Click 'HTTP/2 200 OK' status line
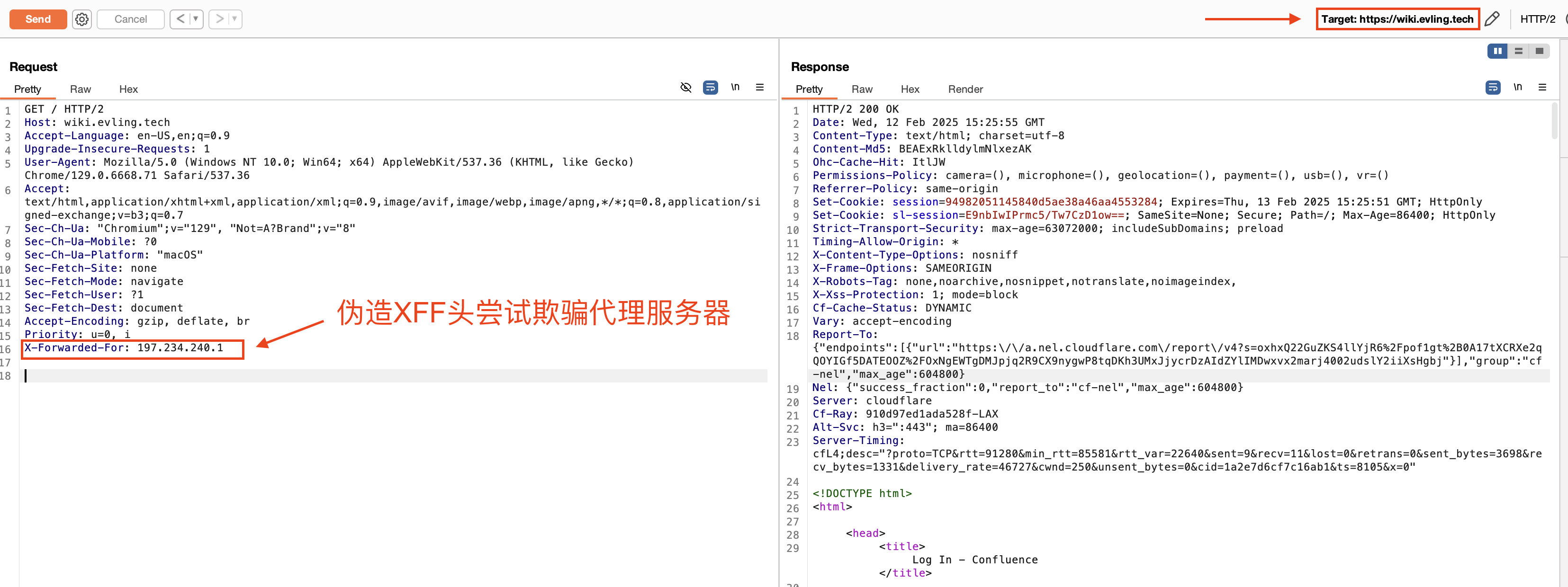Screen dimensions: 1568x587 tap(856, 109)
